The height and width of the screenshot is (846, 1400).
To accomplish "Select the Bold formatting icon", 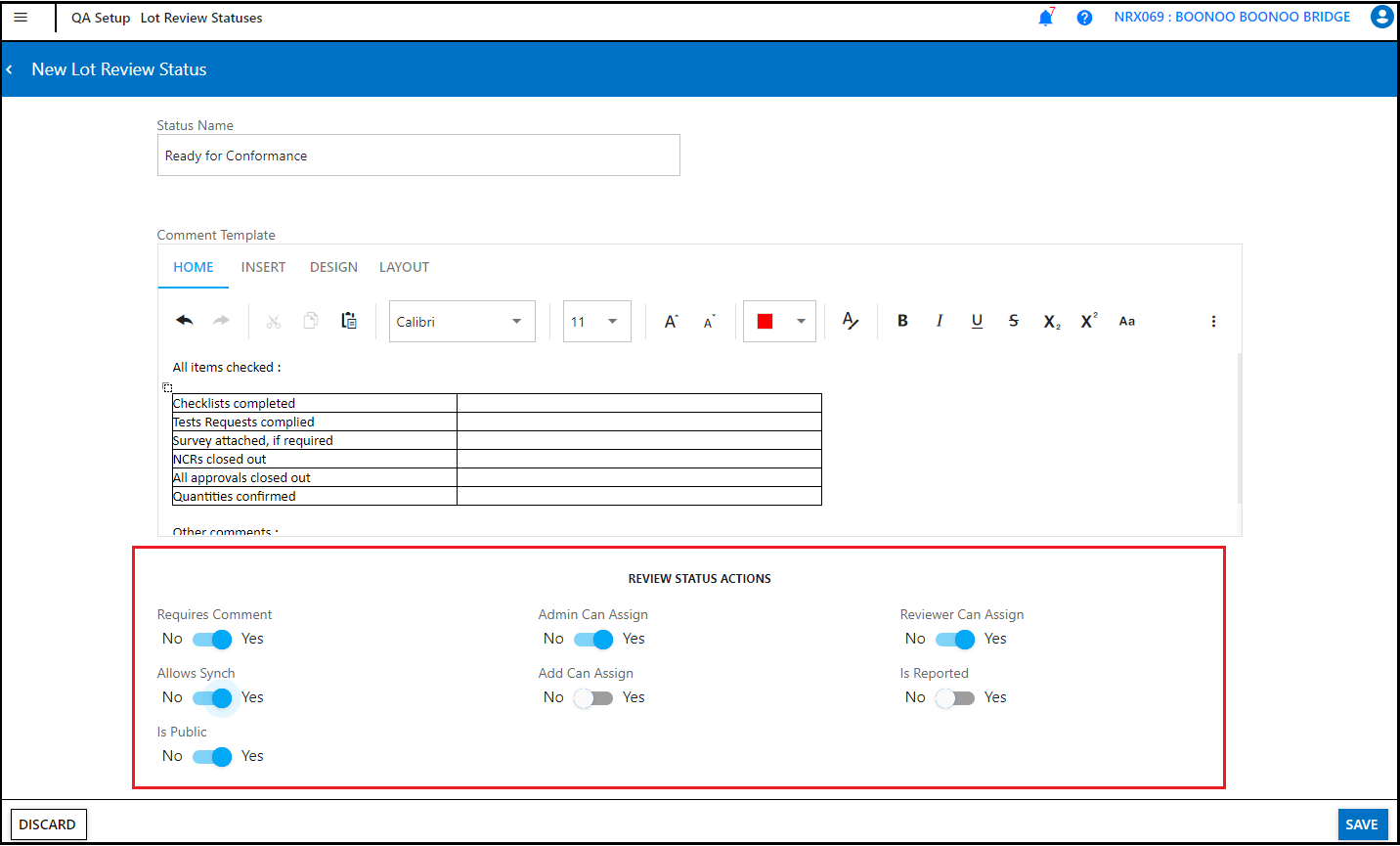I will [901, 320].
